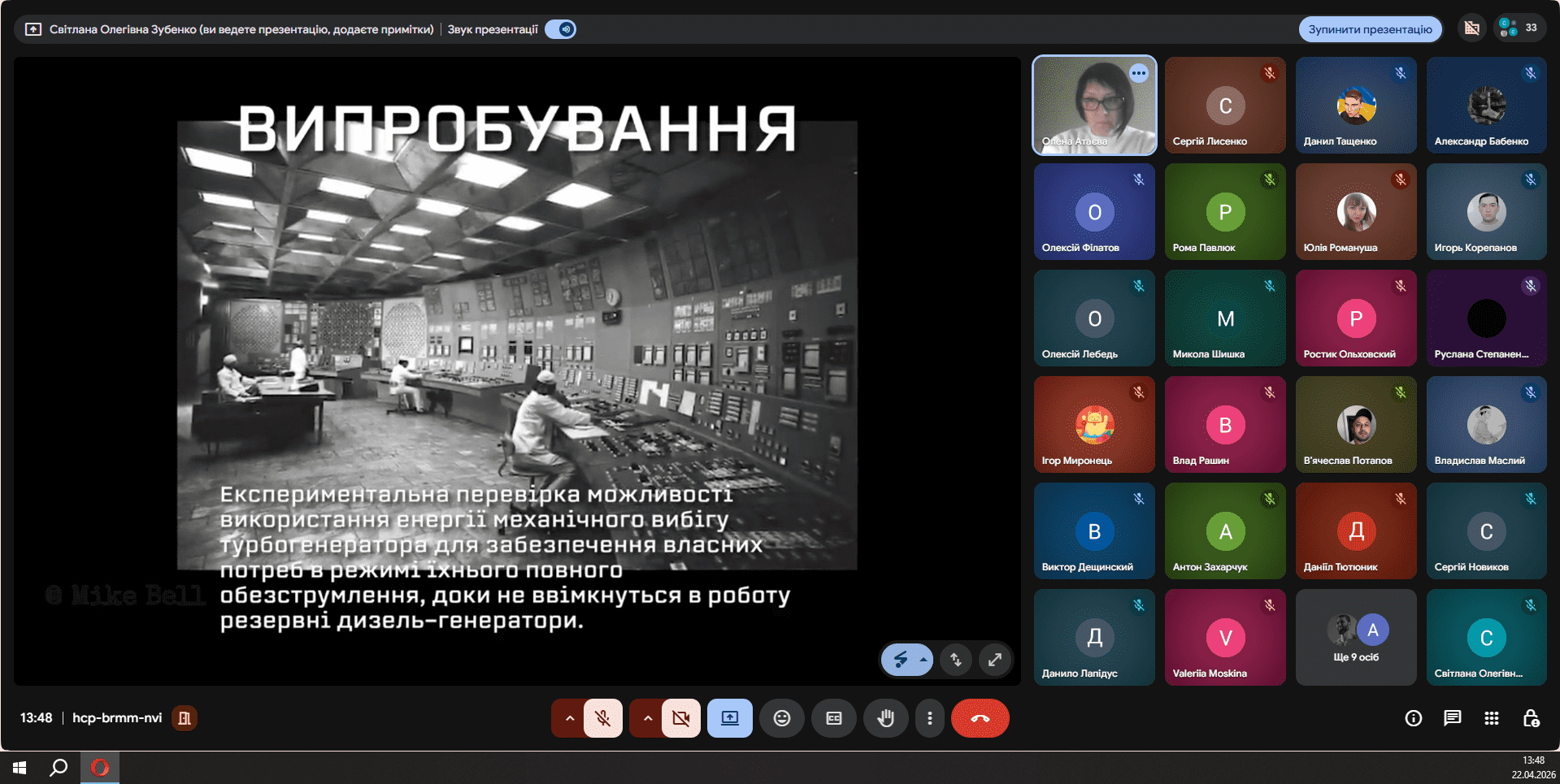Turn on your camera
This screenshot has width=1560, height=784.
pyautogui.click(x=680, y=718)
